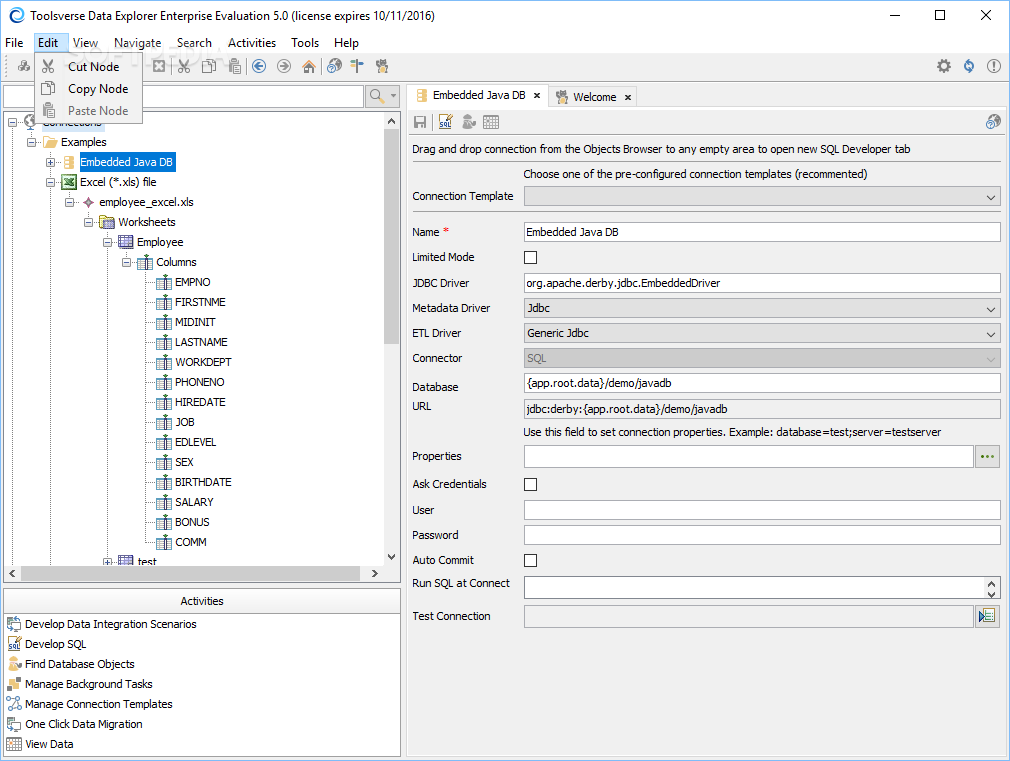1010x761 pixels.
Task: Open the ETL Driver dropdown
Action: (x=762, y=334)
